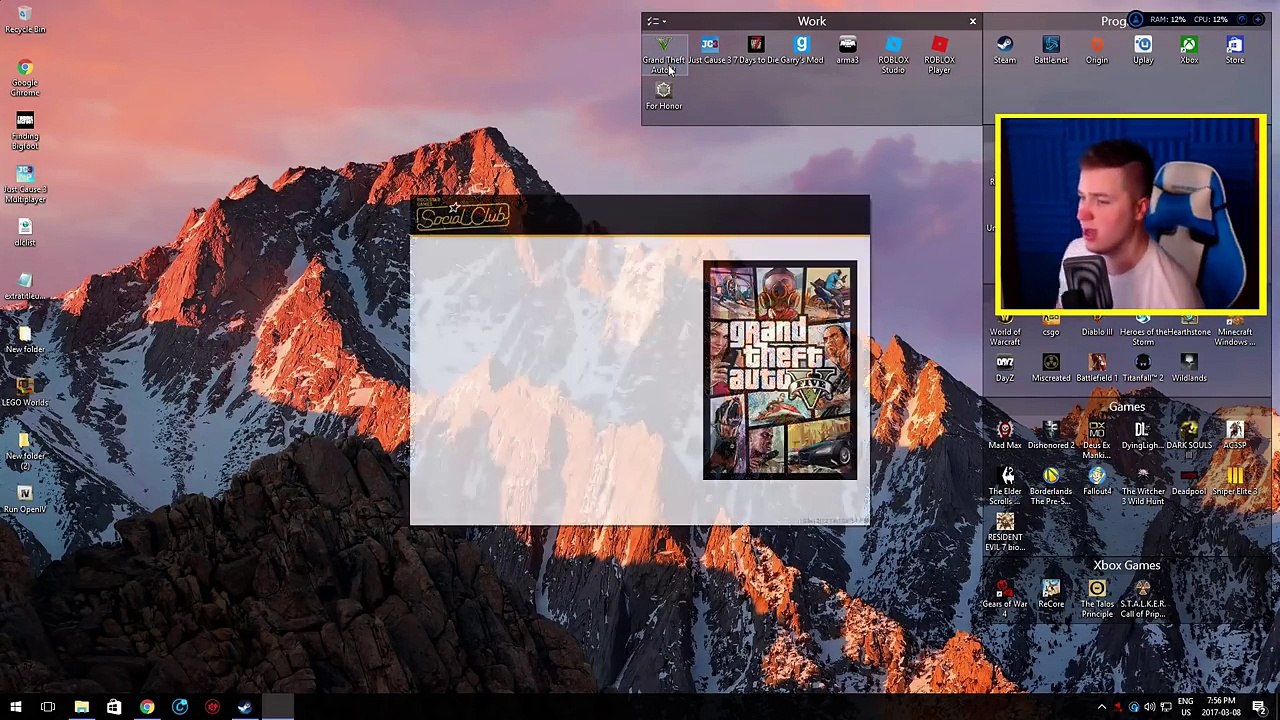Launch the For Honor shortcut

[663, 96]
